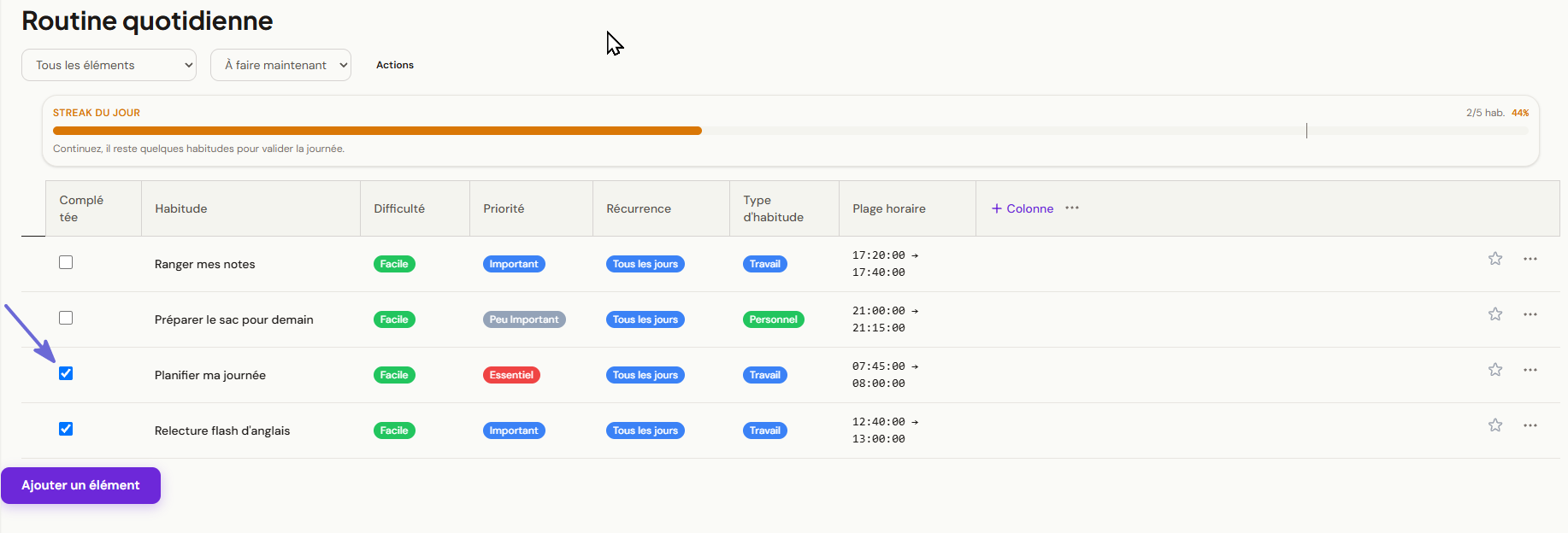This screenshot has height=533, width=1568.
Task: Open the Tous les éléments dropdown
Action: point(109,65)
